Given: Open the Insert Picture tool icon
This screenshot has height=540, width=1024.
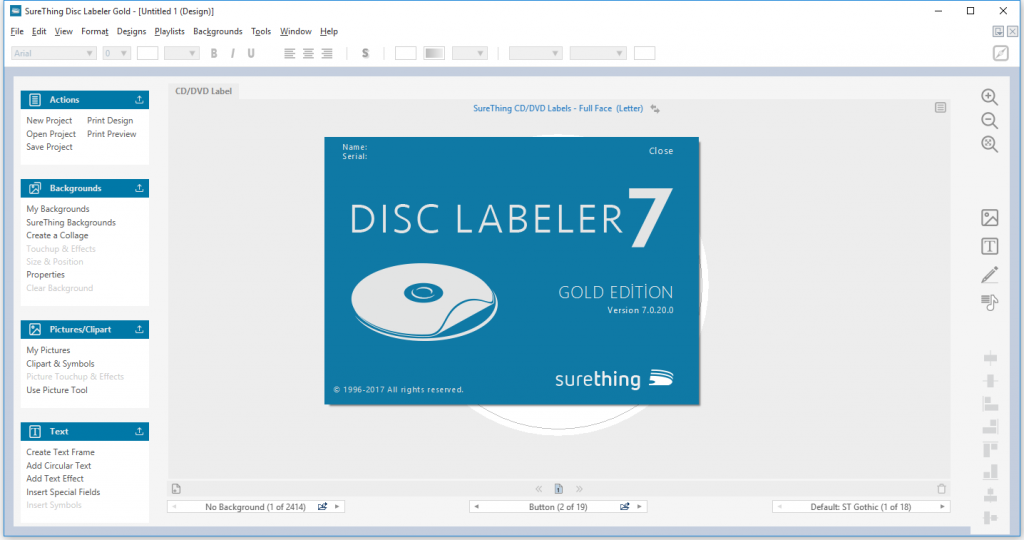Looking at the screenshot, I should tap(989, 217).
